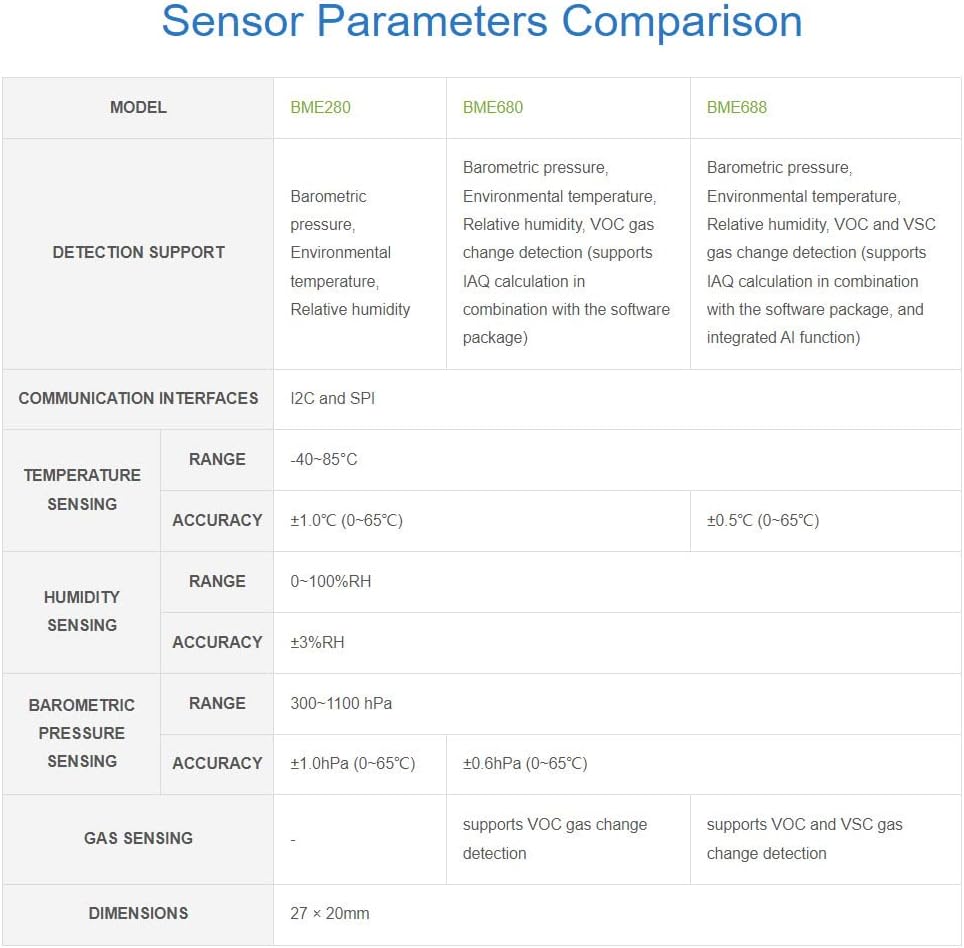
Task: Click the 300~1100 hPa range value
Action: (341, 703)
